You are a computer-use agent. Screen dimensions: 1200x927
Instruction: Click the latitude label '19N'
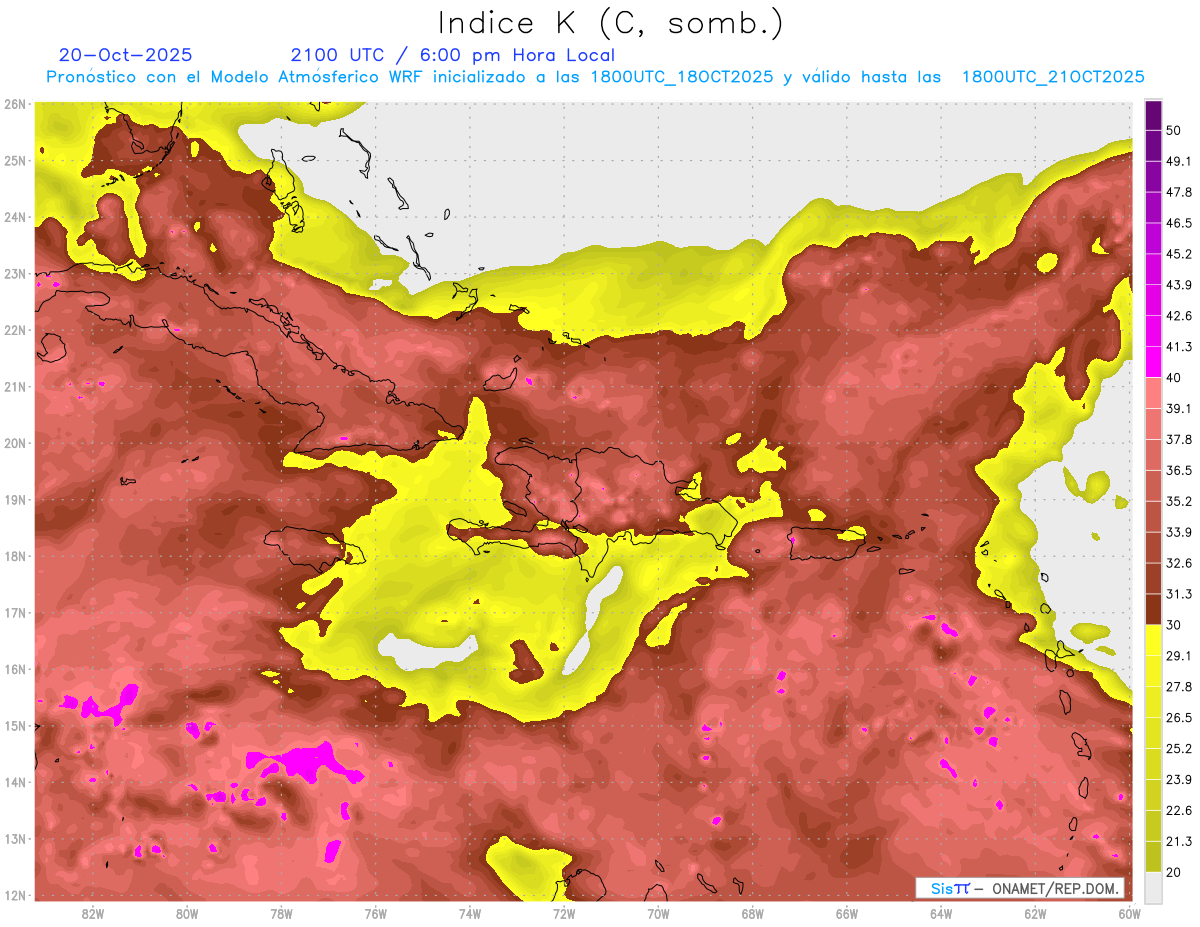pos(15,500)
